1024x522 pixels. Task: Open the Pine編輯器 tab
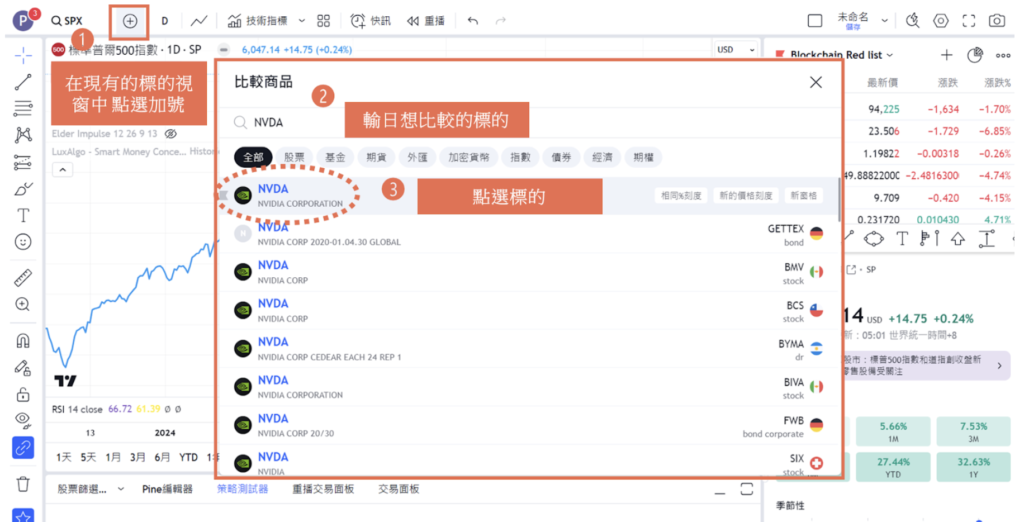coord(167,489)
